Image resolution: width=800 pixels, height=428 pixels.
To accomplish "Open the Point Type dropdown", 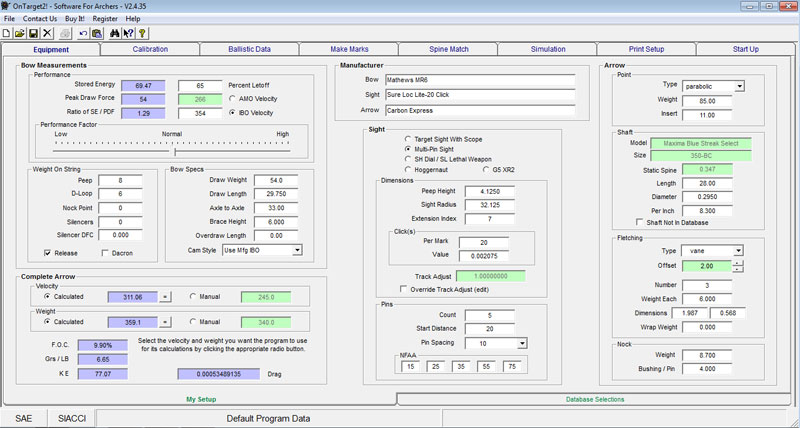I will 739,86.
